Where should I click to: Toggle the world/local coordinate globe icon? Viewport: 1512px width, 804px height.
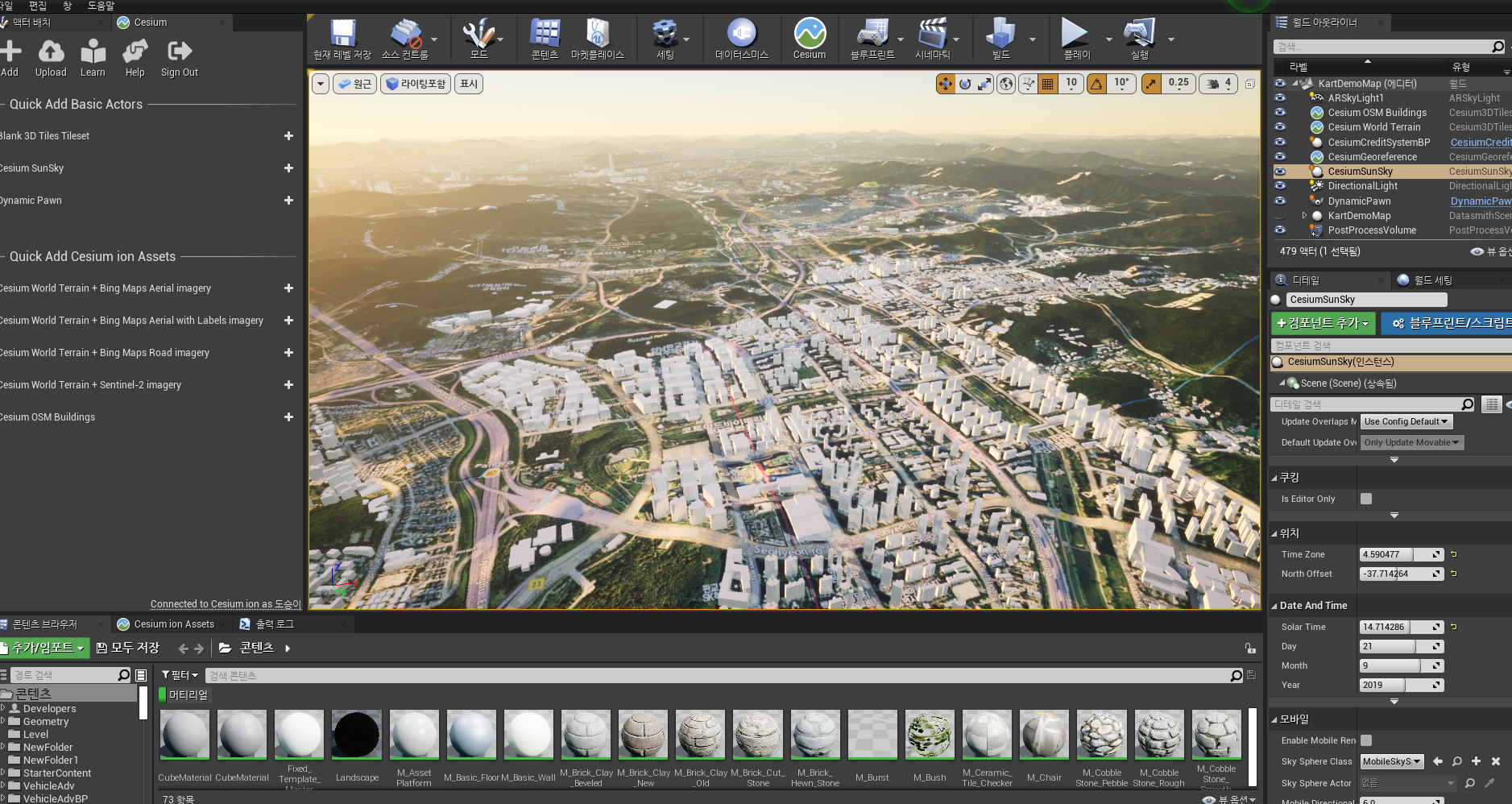pyautogui.click(x=1006, y=84)
